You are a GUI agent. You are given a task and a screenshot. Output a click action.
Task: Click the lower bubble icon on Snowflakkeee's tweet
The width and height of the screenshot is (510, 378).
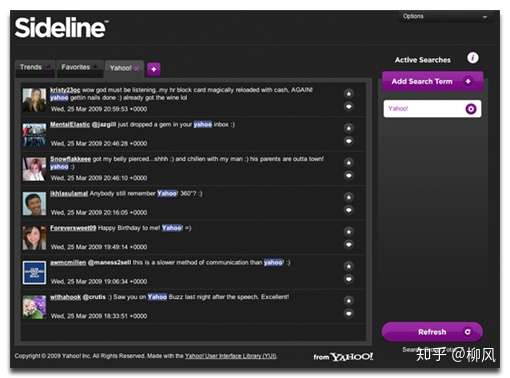(x=348, y=175)
